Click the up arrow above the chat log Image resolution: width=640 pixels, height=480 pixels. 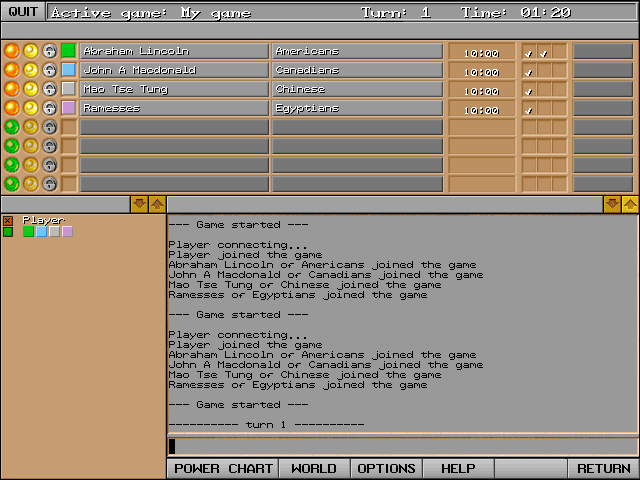coord(630,204)
